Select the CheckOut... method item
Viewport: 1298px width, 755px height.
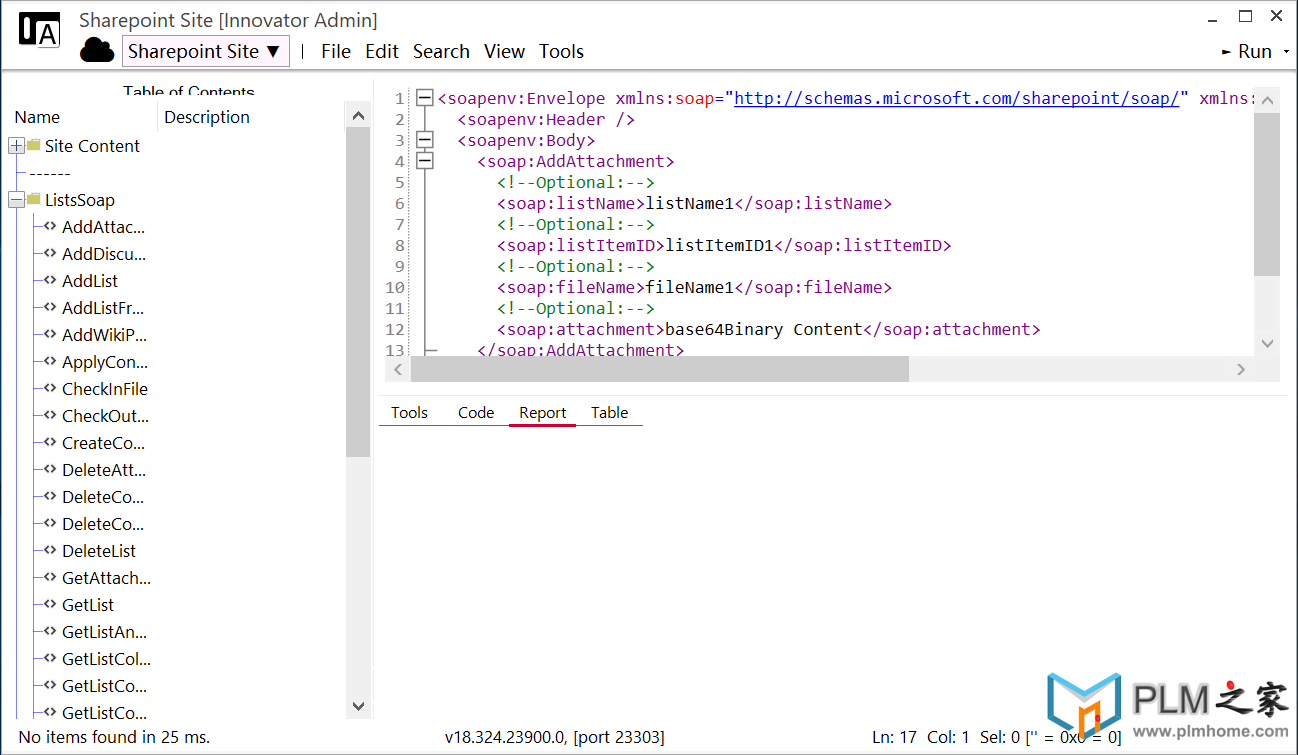105,416
